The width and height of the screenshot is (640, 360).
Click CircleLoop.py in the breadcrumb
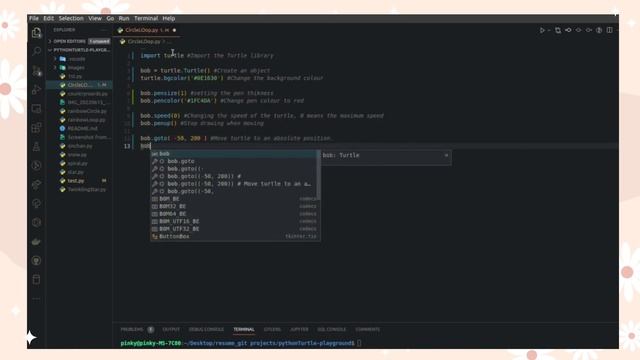click(x=144, y=42)
